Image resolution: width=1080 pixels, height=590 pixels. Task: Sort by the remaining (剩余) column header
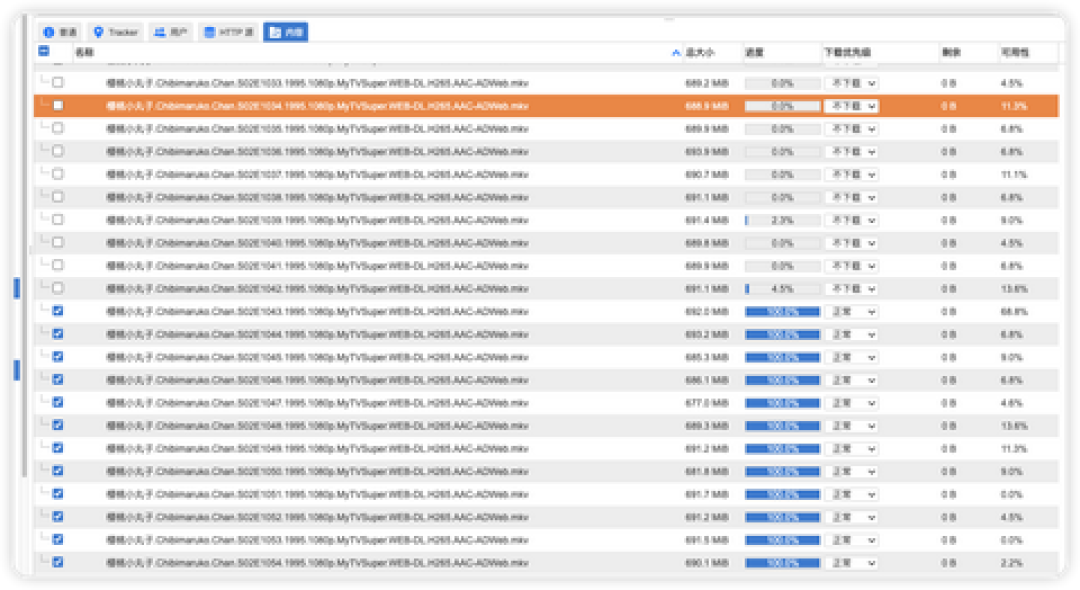pyautogui.click(x=951, y=52)
